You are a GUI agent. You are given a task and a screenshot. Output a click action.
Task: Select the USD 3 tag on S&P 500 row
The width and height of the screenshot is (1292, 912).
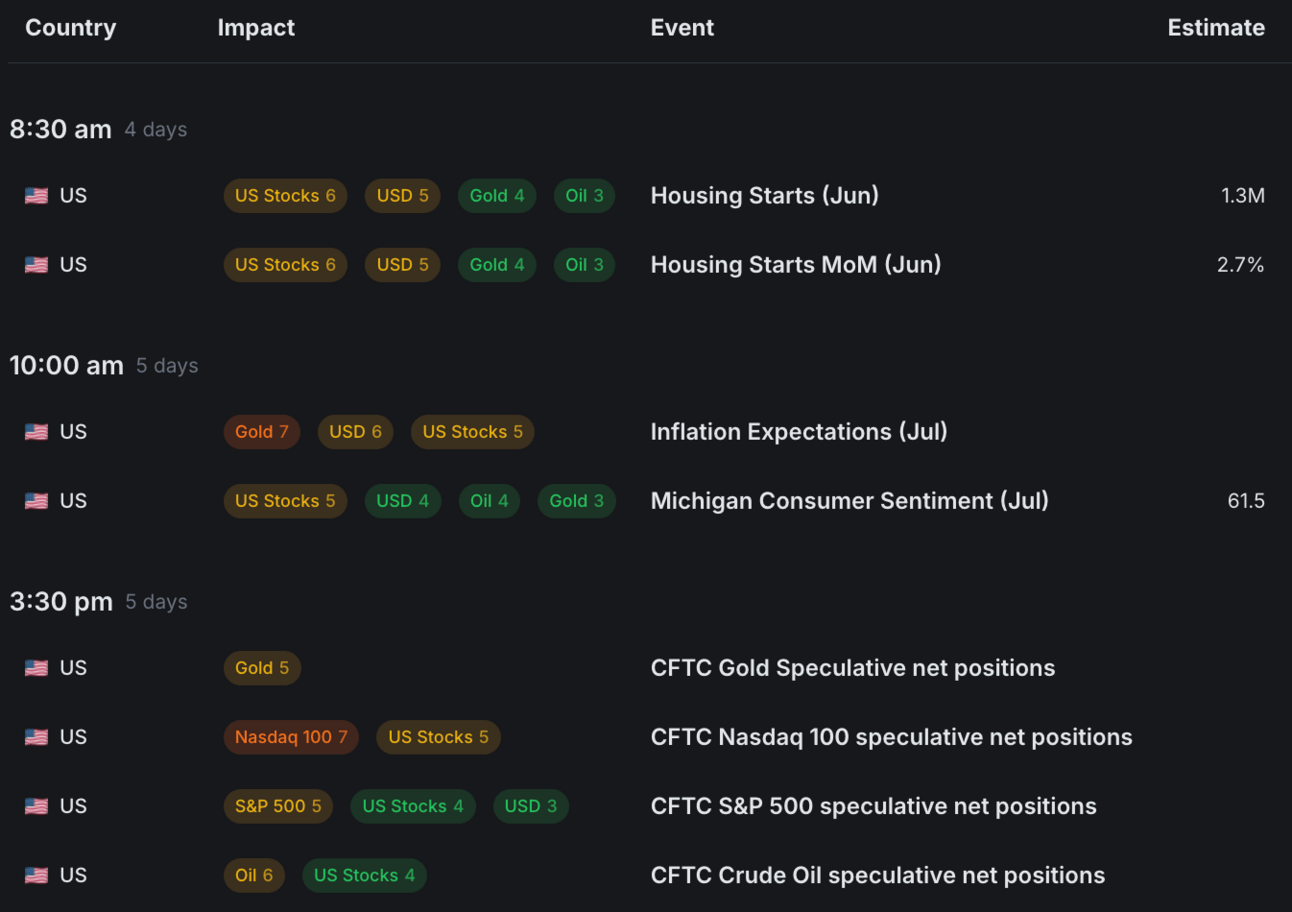(x=530, y=806)
